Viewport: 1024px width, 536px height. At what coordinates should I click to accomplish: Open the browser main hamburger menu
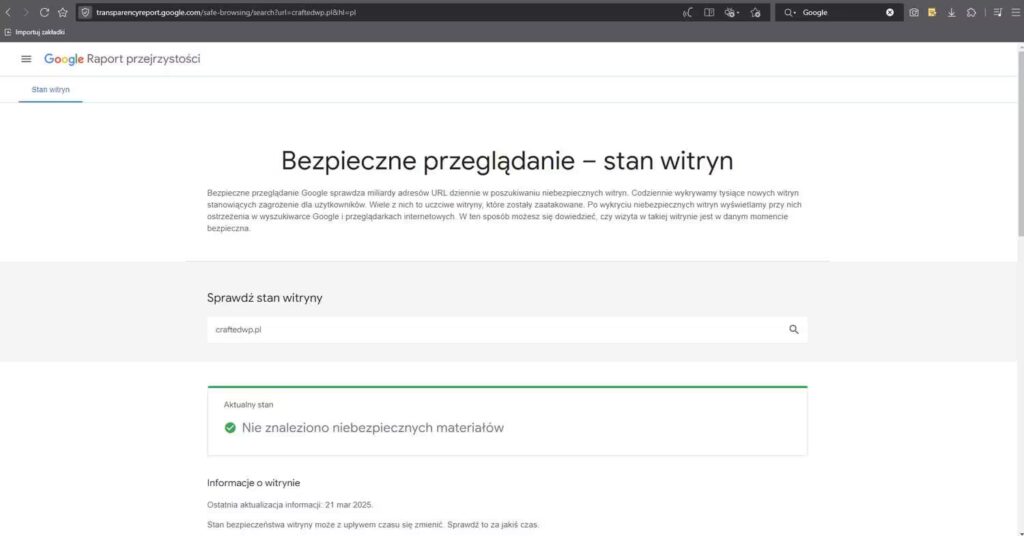pos(1016,12)
